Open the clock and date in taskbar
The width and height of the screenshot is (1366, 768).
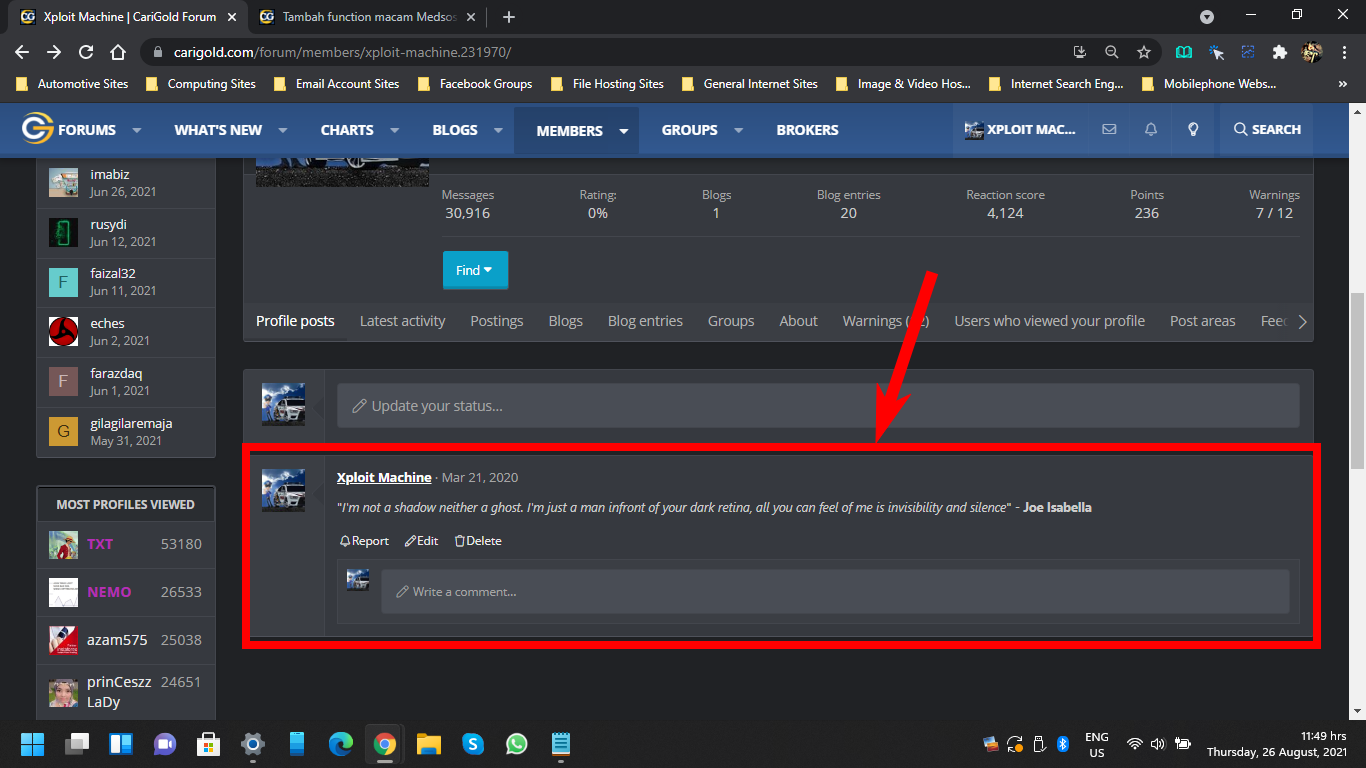(1275, 744)
